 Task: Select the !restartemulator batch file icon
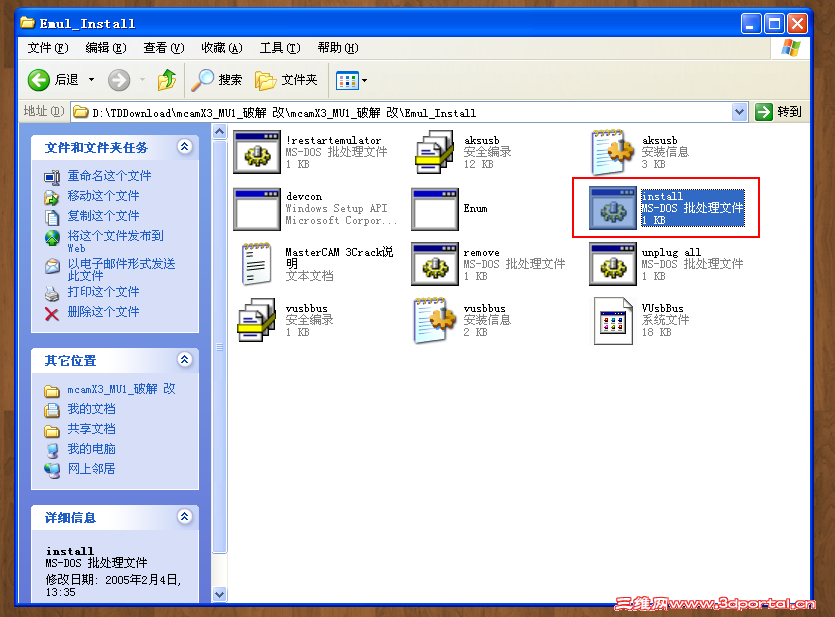pyautogui.click(x=257, y=152)
